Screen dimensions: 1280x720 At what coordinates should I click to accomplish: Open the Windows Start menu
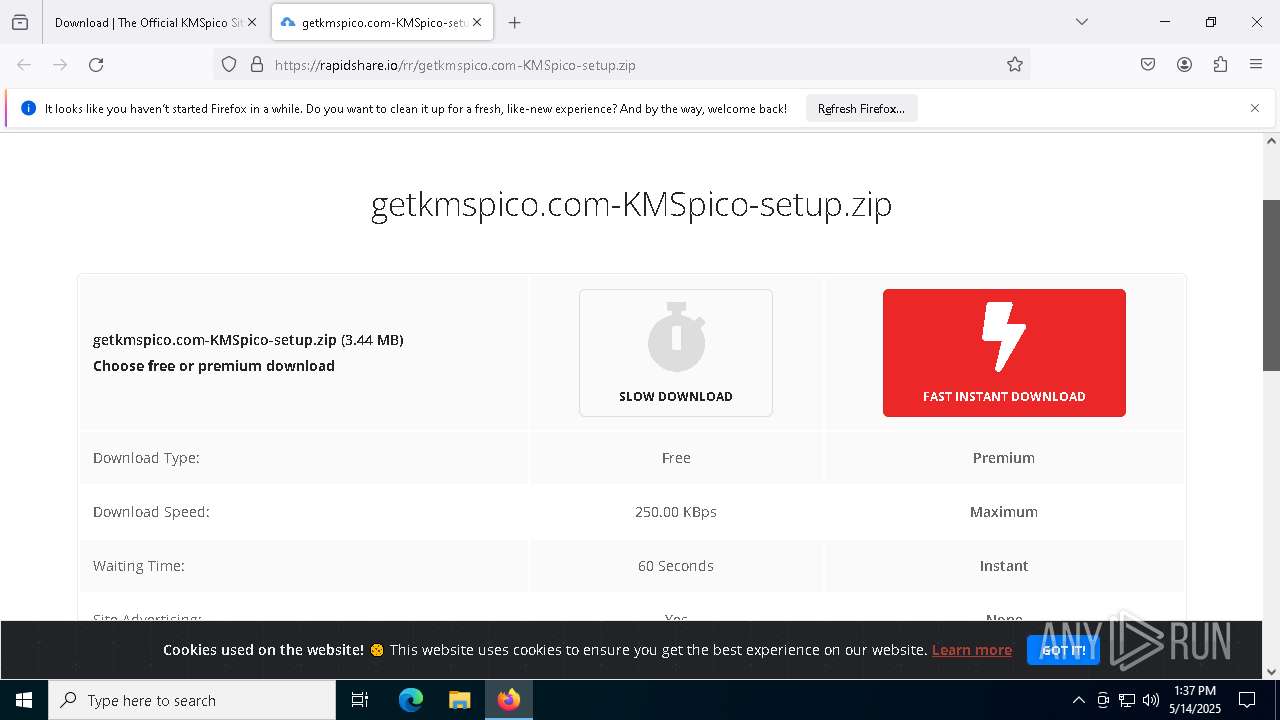[24, 700]
